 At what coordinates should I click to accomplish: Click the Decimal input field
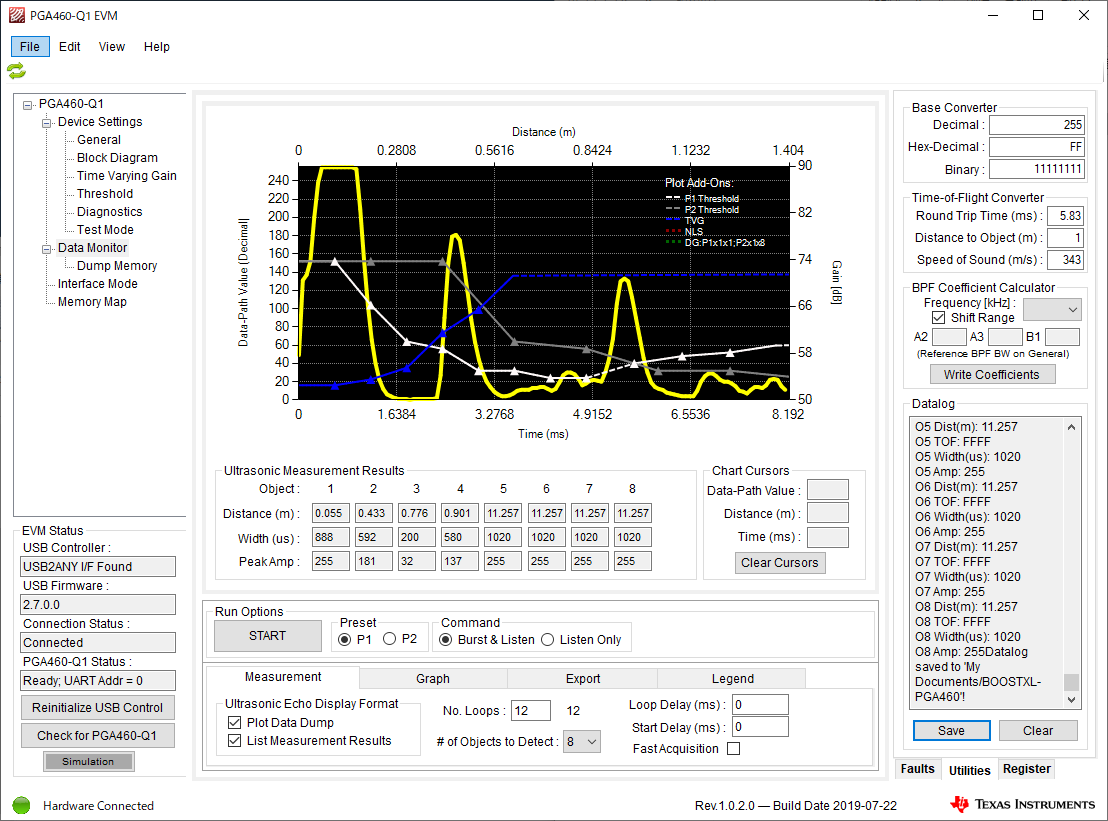[1037, 125]
